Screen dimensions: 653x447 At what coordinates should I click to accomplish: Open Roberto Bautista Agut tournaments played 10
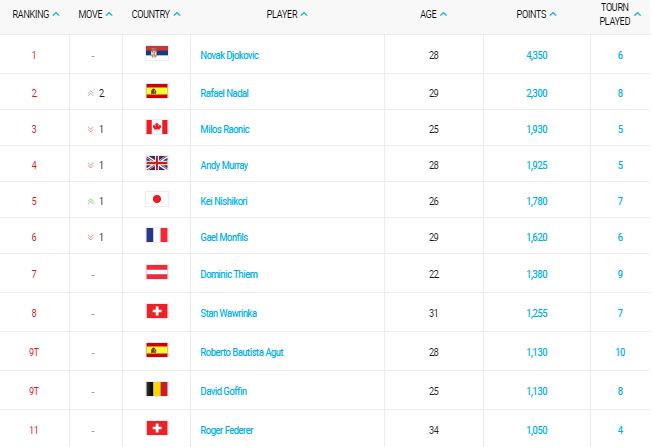pyautogui.click(x=620, y=352)
